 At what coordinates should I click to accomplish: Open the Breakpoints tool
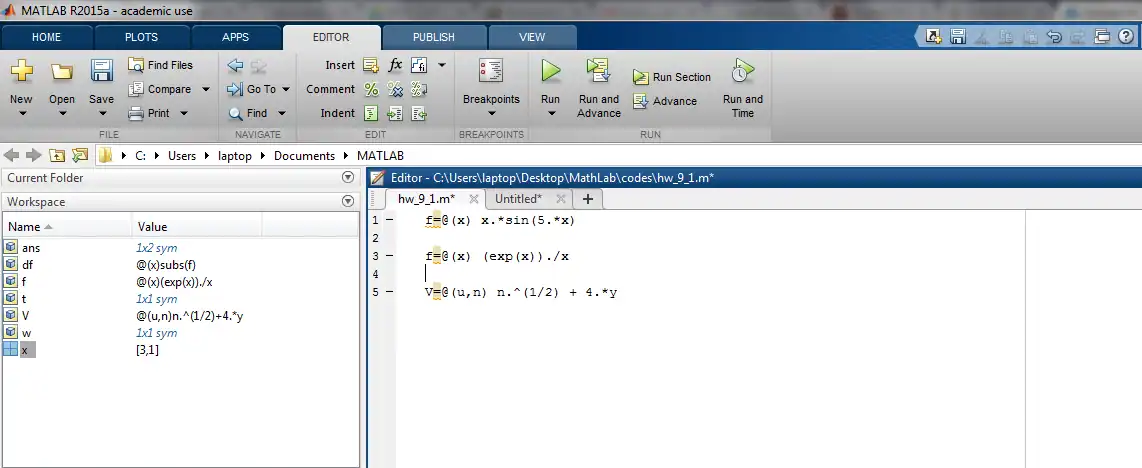(491, 72)
